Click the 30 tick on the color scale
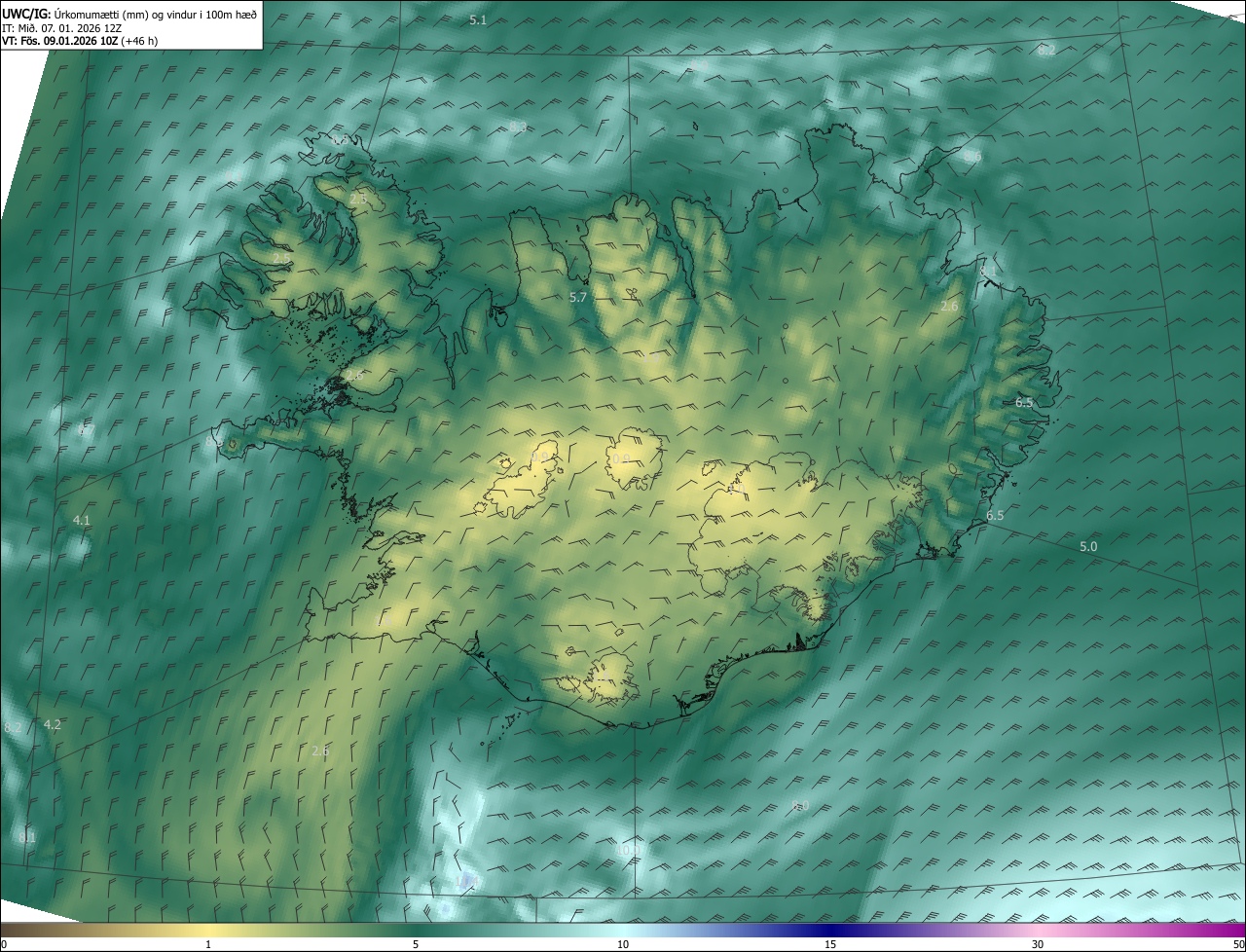Screen dimensions: 1246x952 click(1038, 945)
